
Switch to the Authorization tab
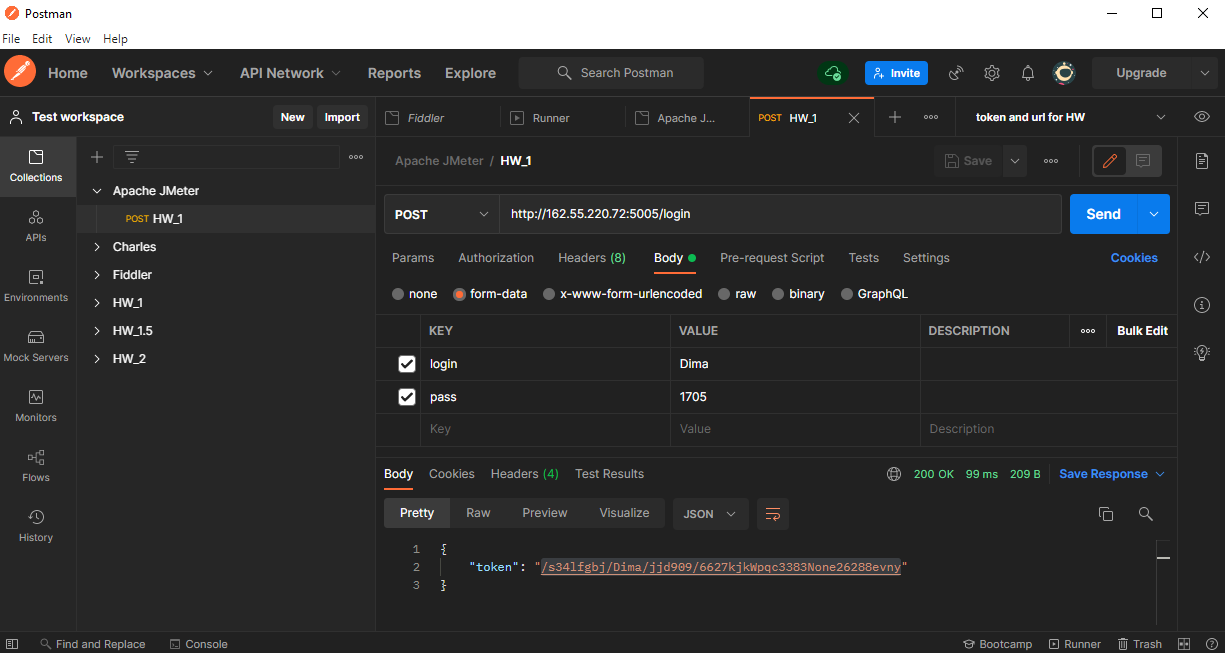click(x=496, y=257)
